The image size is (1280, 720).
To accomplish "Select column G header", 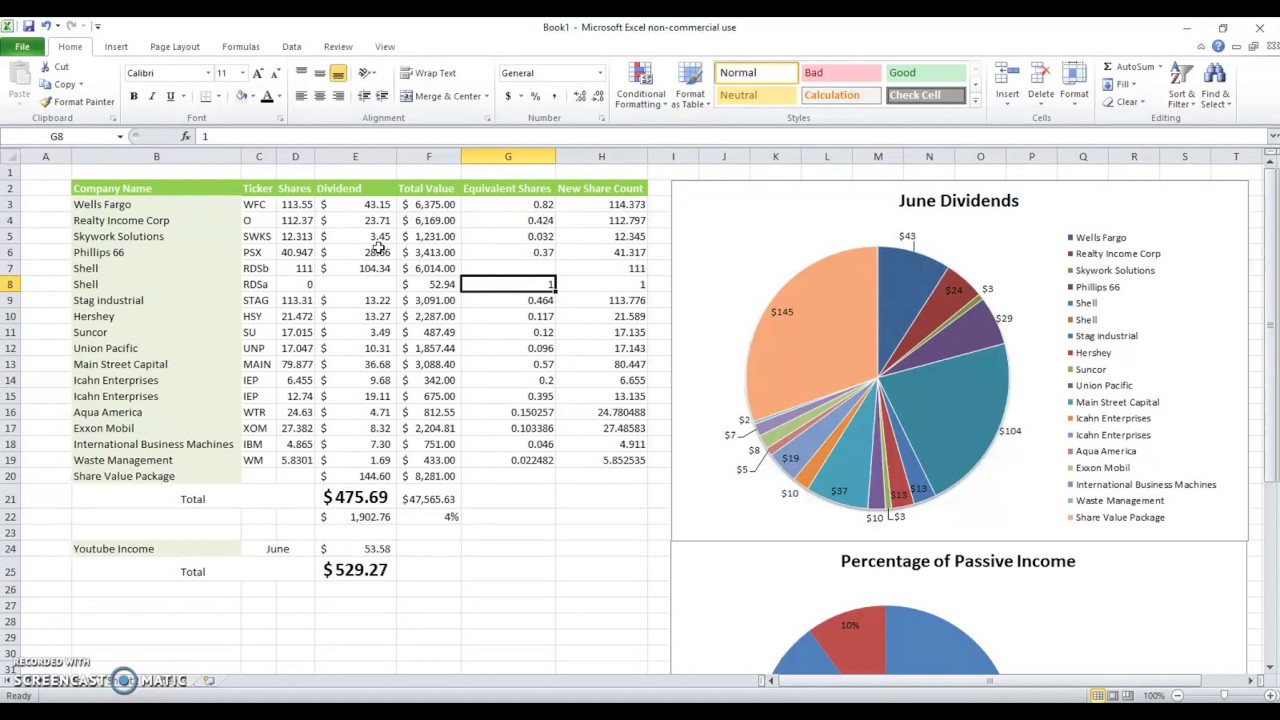I will pos(508,156).
